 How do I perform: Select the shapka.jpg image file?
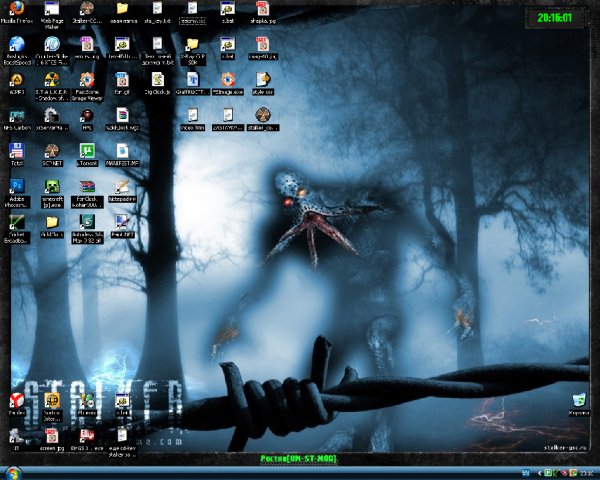[x=263, y=11]
